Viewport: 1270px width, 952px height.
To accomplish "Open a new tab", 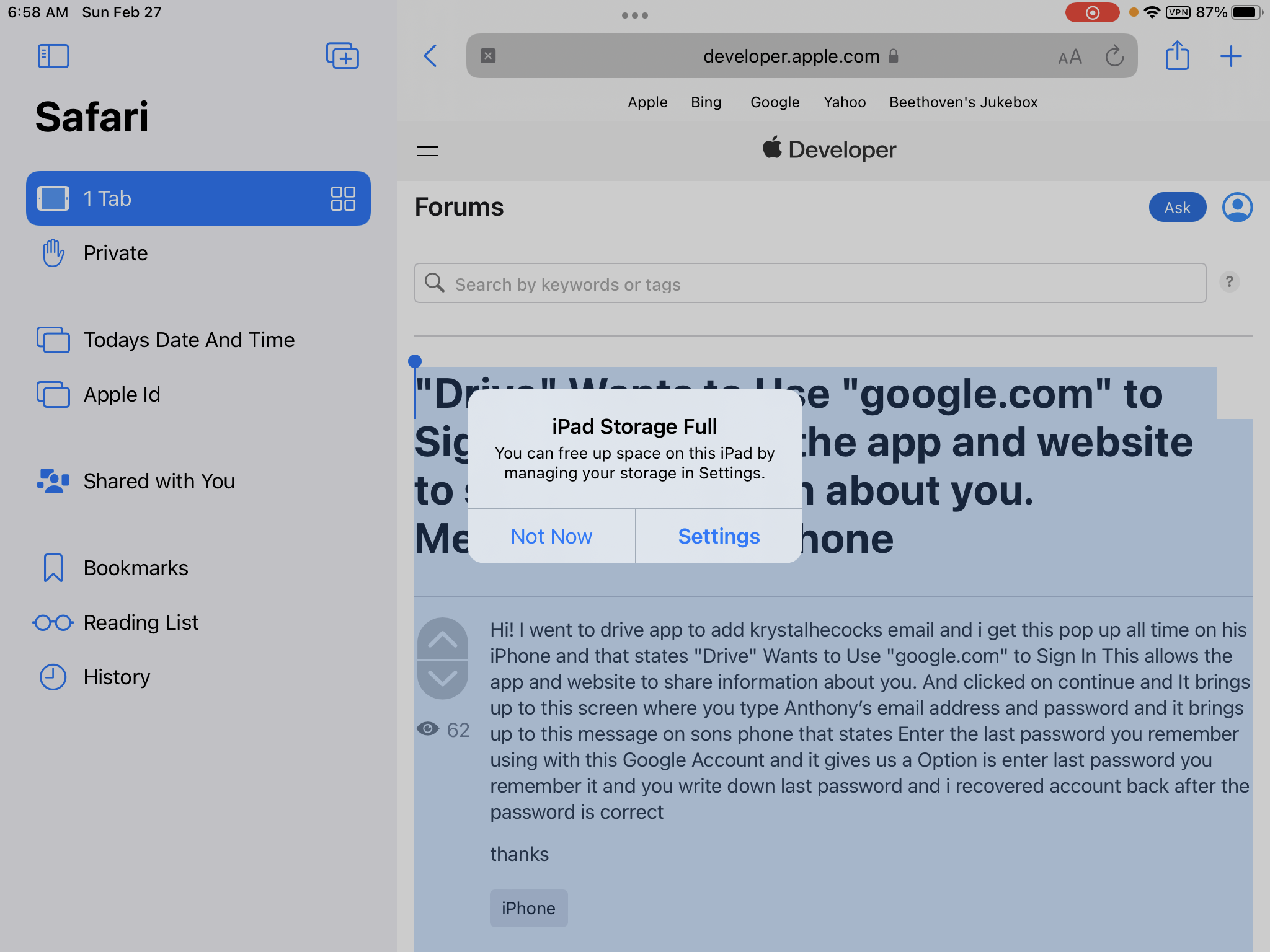I will (x=1231, y=56).
